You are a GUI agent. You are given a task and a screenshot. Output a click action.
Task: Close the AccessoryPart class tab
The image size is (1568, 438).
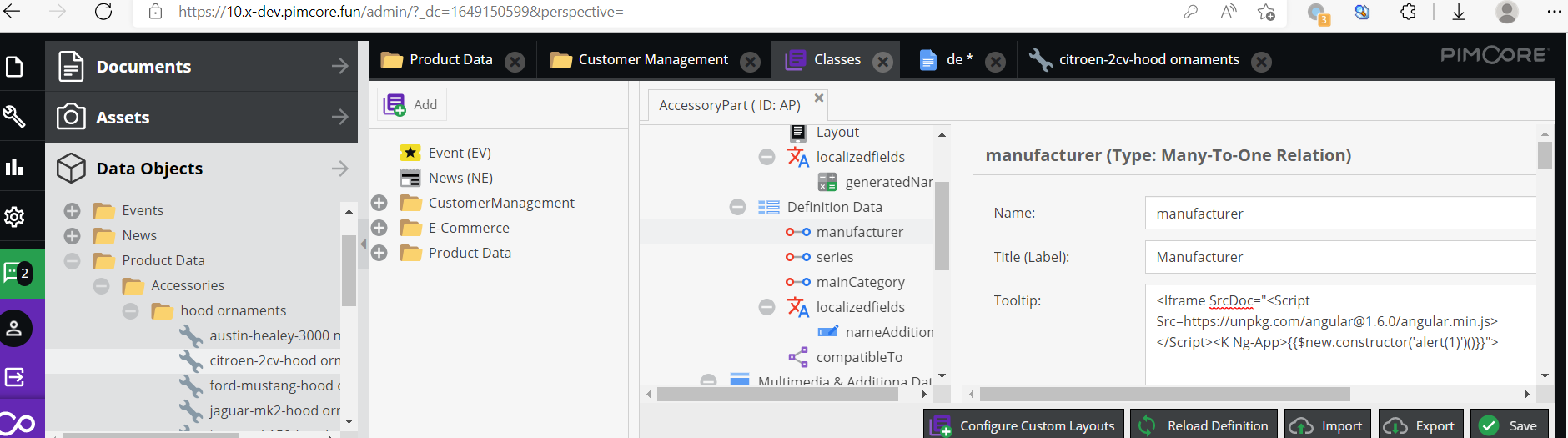coord(819,98)
